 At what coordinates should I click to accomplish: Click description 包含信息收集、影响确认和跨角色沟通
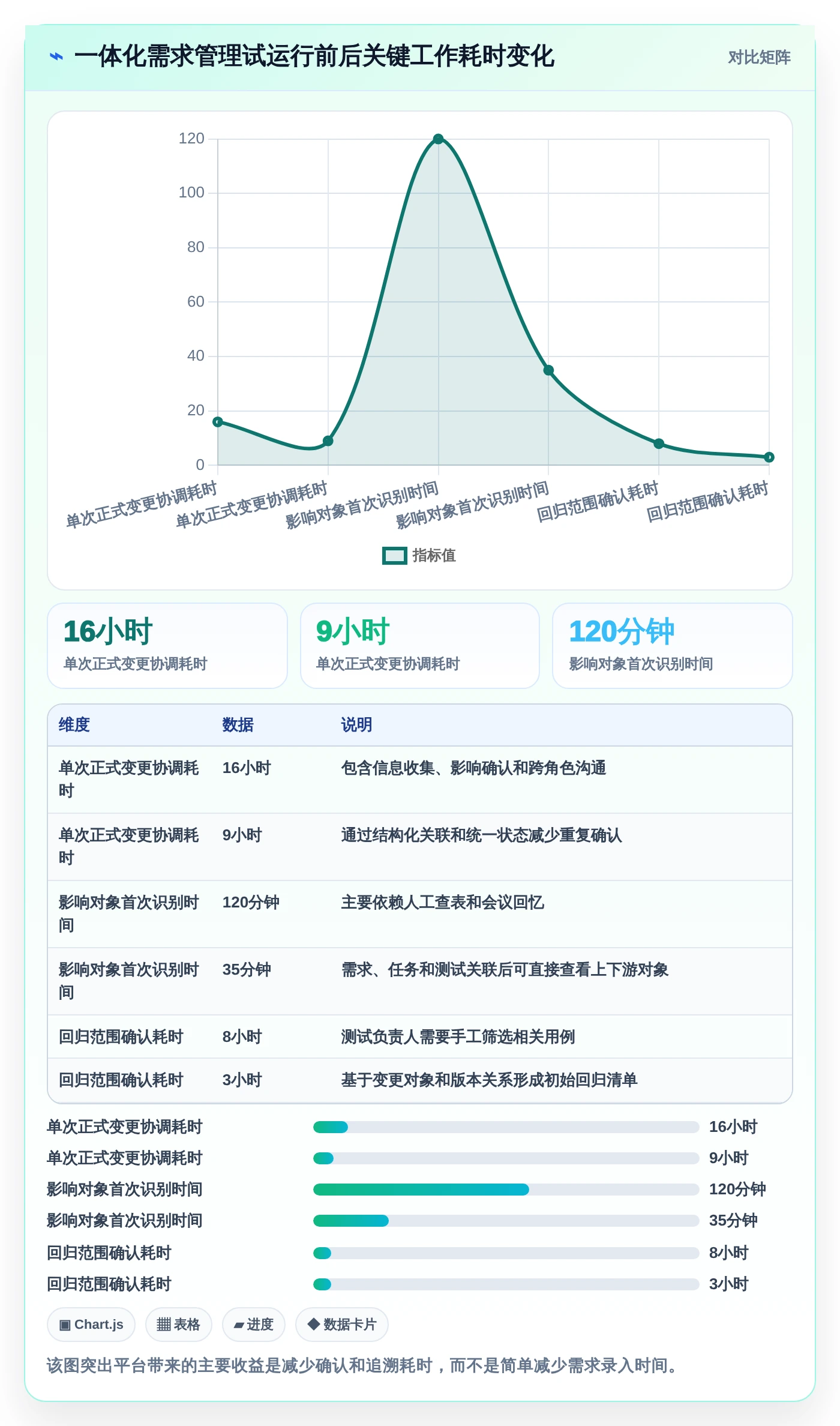coord(473,768)
